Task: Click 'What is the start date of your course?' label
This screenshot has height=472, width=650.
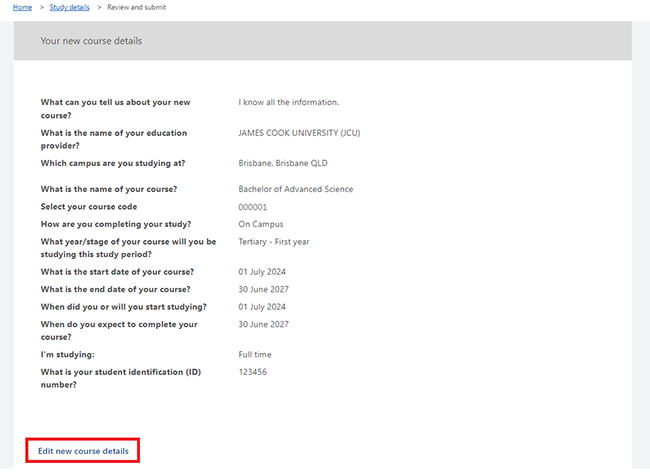Action: tap(117, 272)
